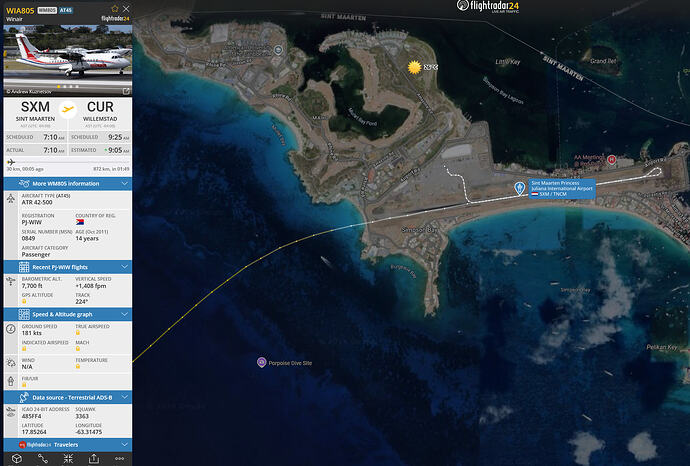690x466 pixels.
Task: Click the center-on-aircraft arrows icon
Action: [68, 459]
